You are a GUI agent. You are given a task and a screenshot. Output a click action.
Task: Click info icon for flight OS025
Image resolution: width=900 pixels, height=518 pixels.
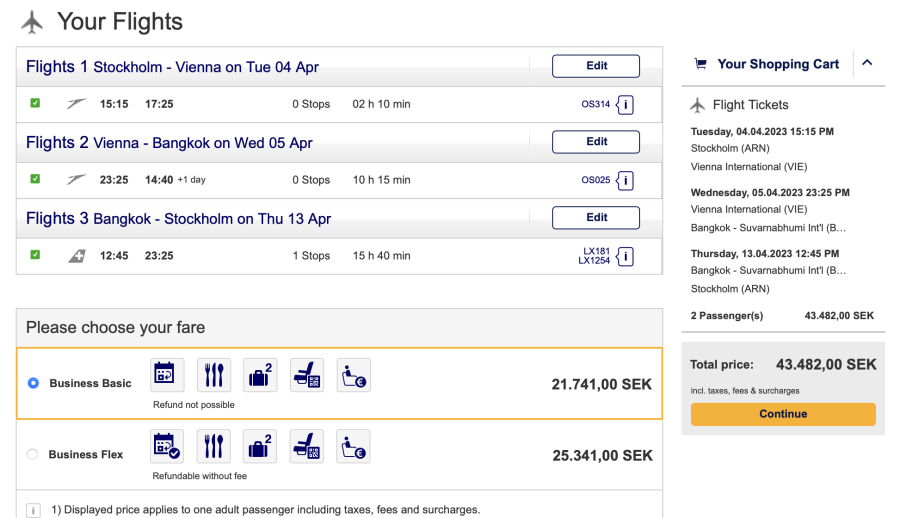(625, 180)
